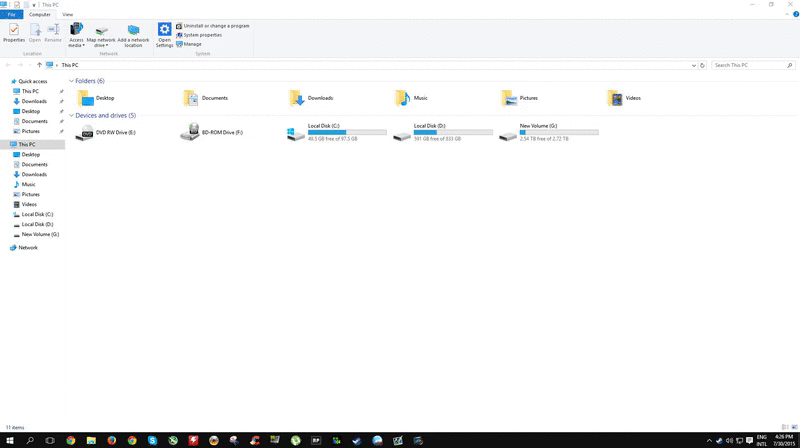
Task: Select the Documents folder in main pane
Action: pyautogui.click(x=206, y=98)
